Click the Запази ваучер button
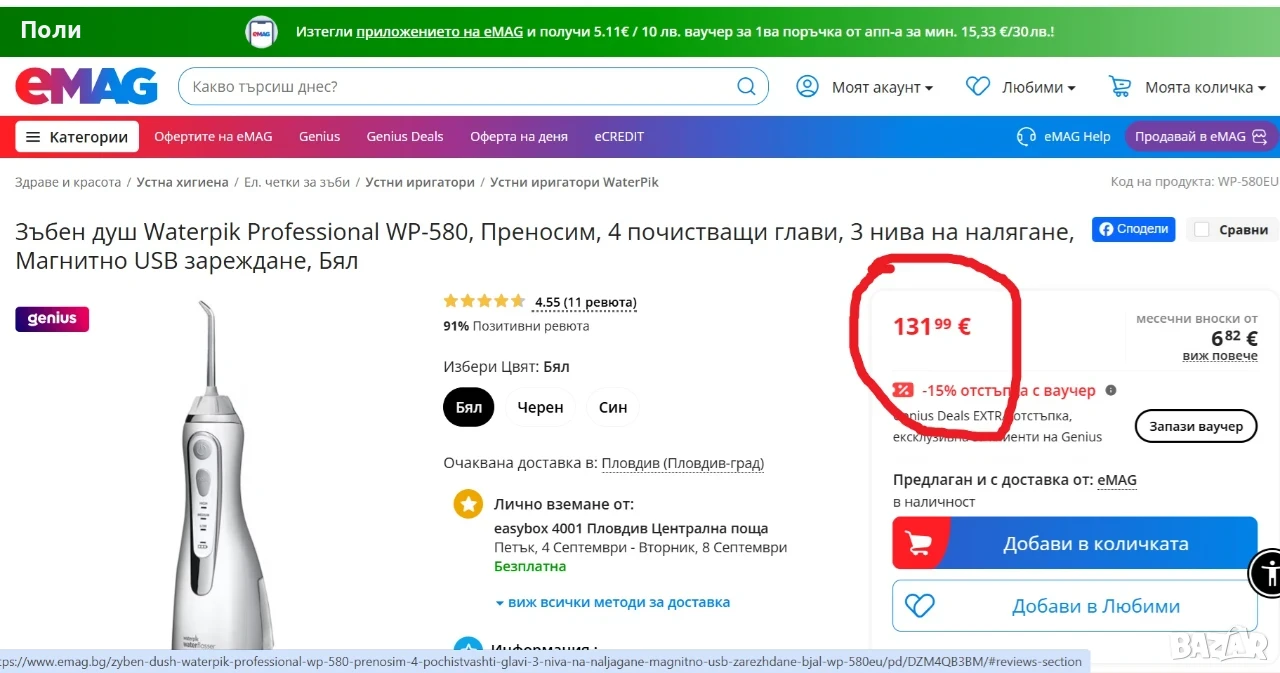Viewport: 1280px width, 673px height. pyautogui.click(x=1196, y=426)
